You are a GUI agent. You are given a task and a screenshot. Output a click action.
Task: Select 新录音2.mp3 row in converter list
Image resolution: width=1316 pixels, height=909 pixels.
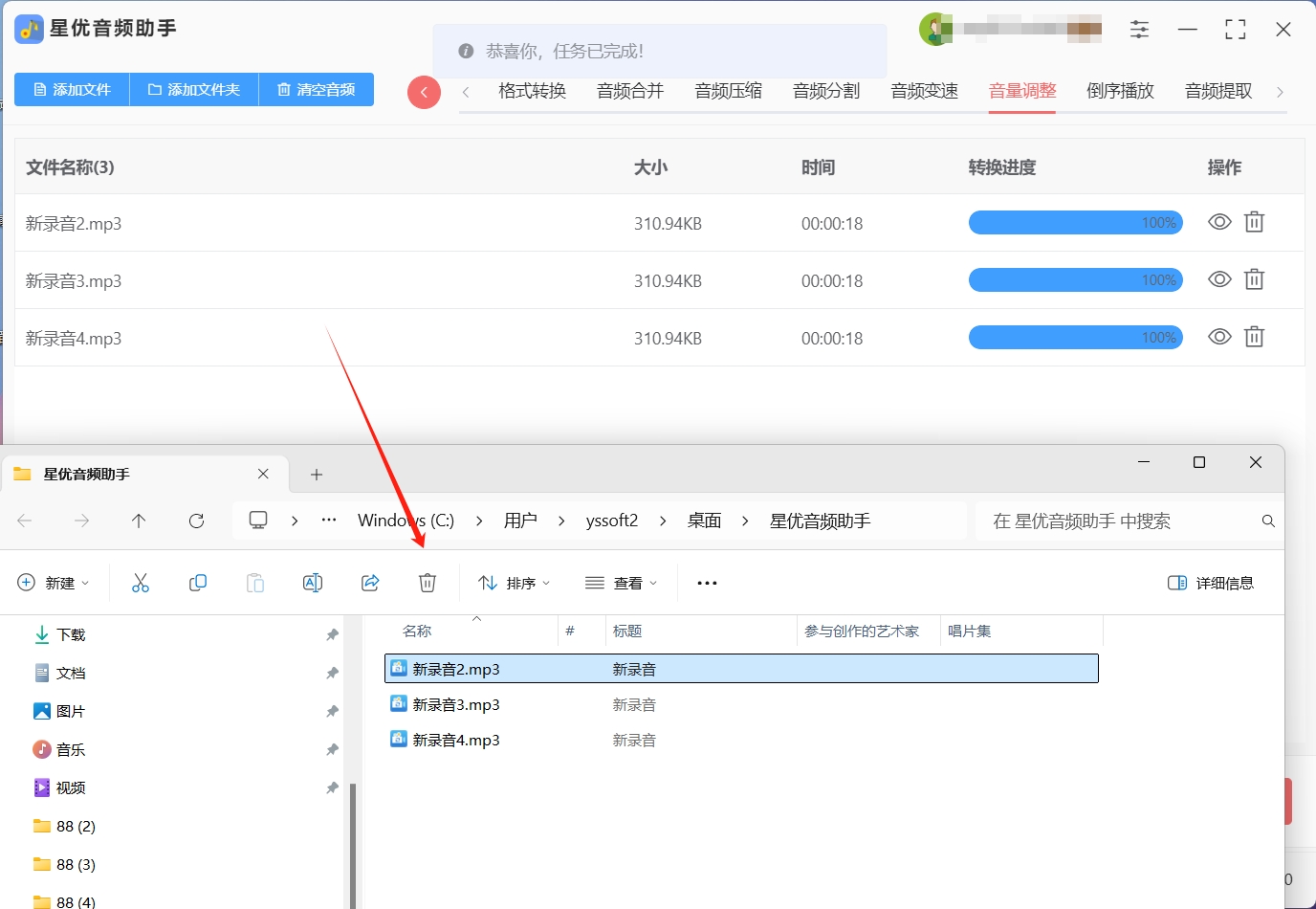click(x=660, y=223)
